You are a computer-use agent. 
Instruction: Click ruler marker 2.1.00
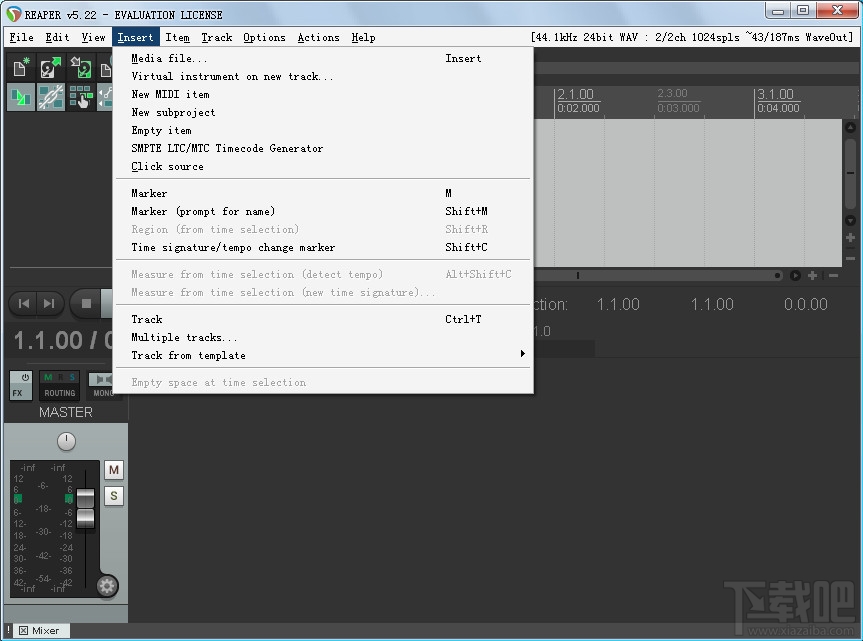pos(576,94)
